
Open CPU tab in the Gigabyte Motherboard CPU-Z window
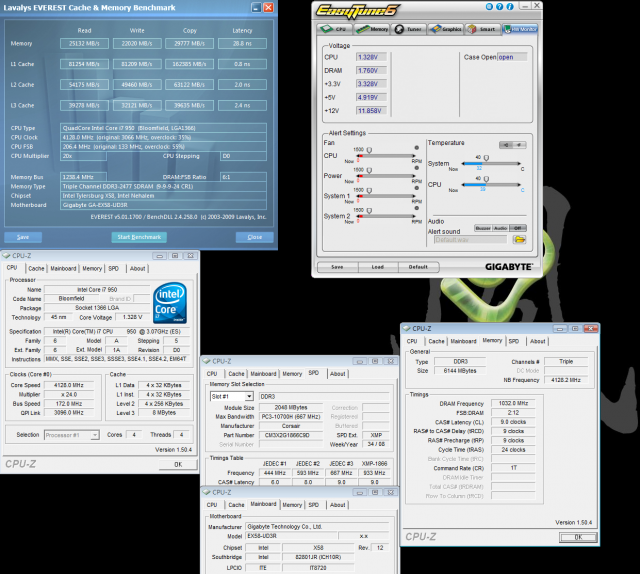pyautogui.click(x=212, y=505)
